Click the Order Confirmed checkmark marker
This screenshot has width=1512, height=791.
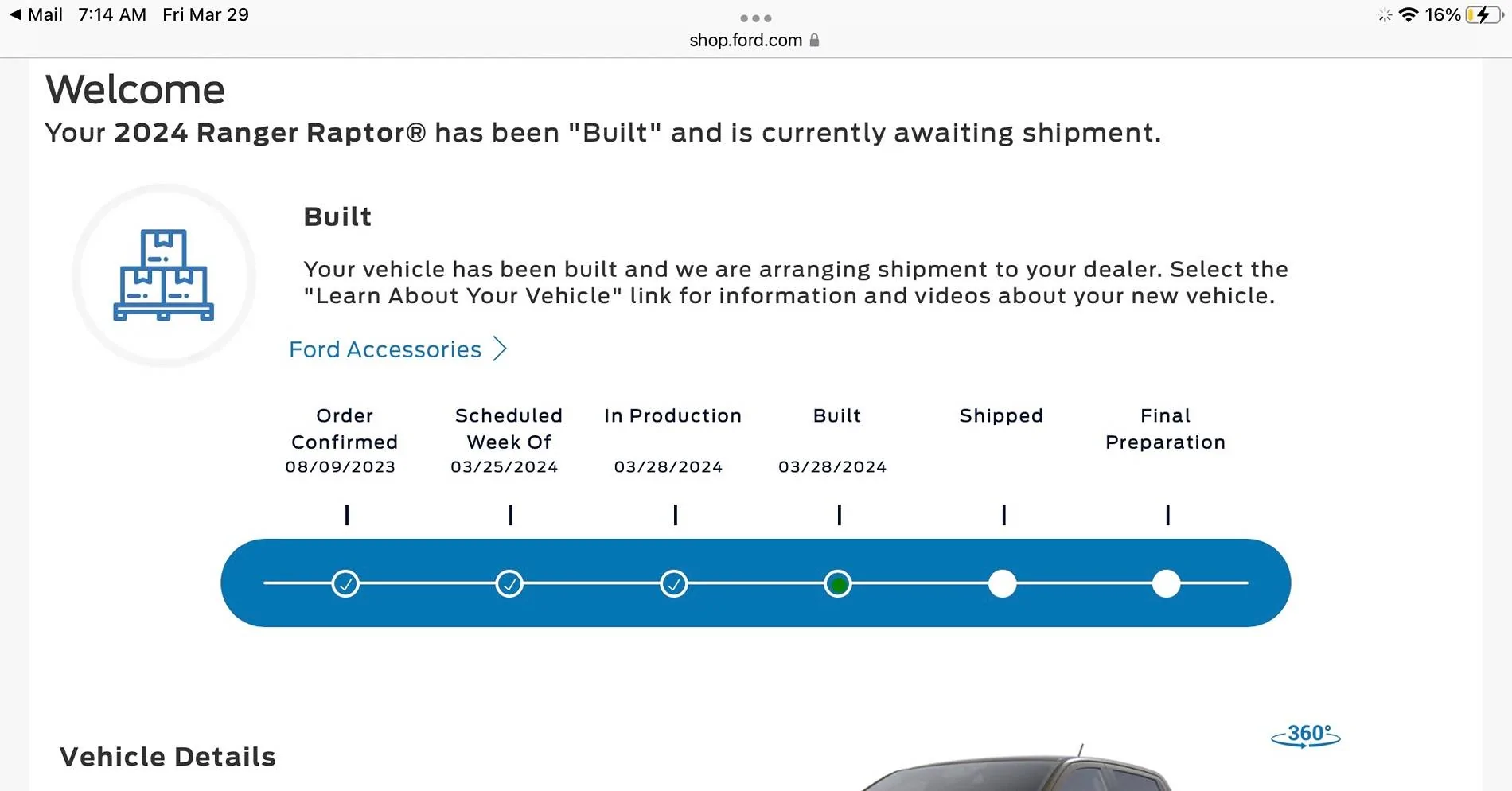[x=345, y=583]
